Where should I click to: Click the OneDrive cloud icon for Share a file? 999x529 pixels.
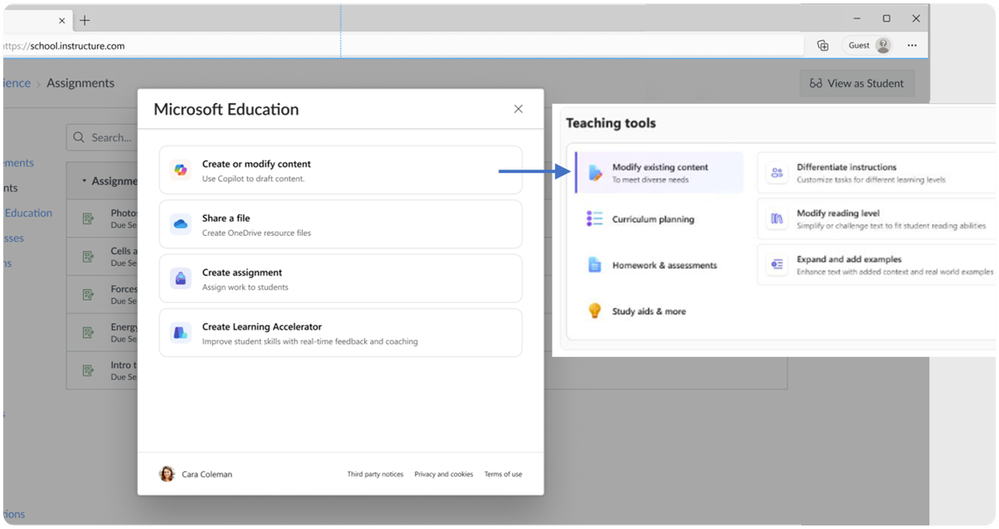point(181,224)
